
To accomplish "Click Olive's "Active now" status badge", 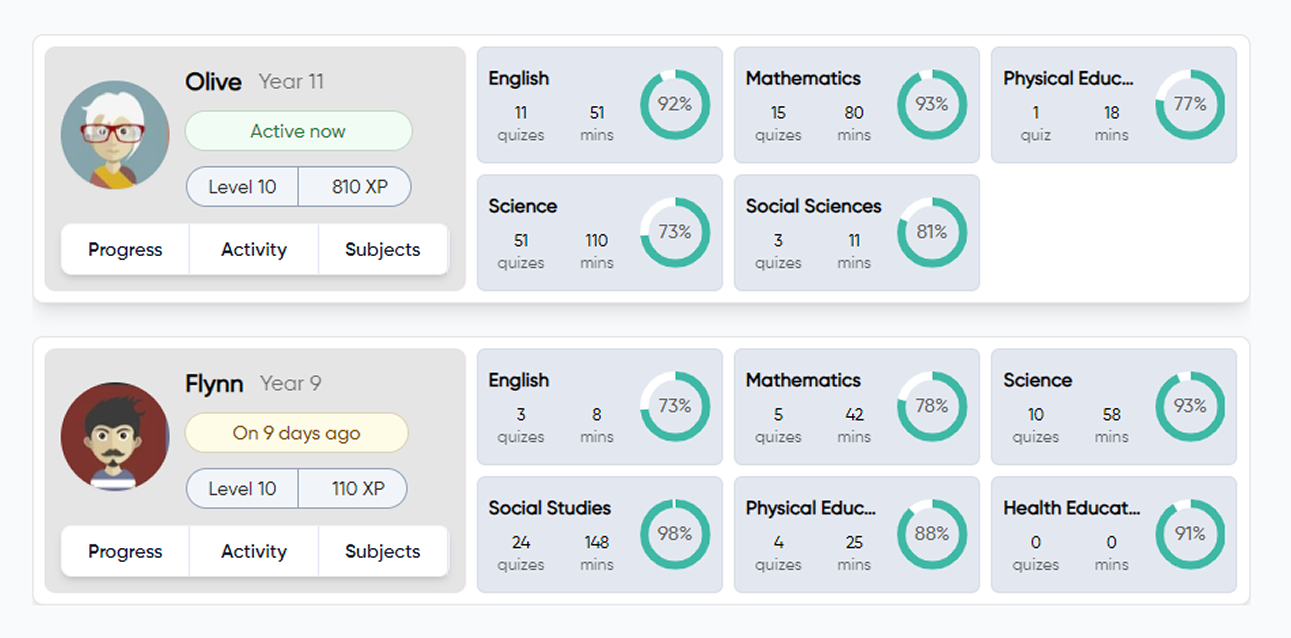I will coord(298,131).
